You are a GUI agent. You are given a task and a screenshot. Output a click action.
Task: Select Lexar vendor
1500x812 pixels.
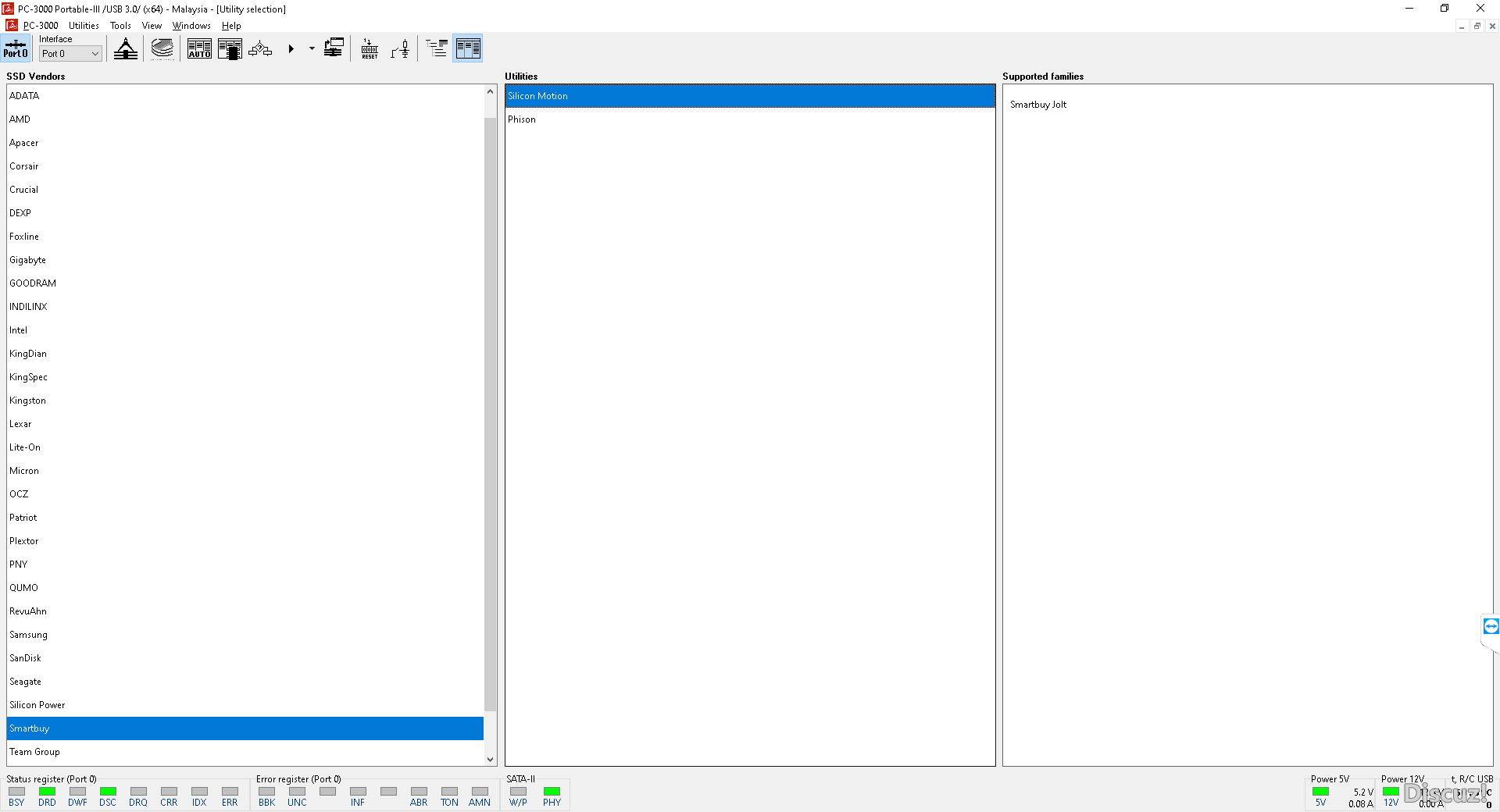click(245, 424)
